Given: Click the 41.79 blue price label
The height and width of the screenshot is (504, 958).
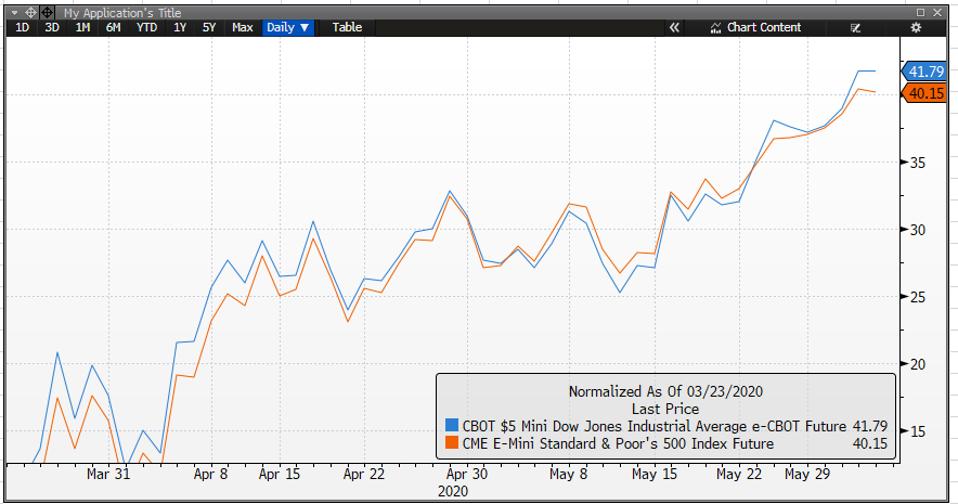Looking at the screenshot, I should click(x=925, y=72).
